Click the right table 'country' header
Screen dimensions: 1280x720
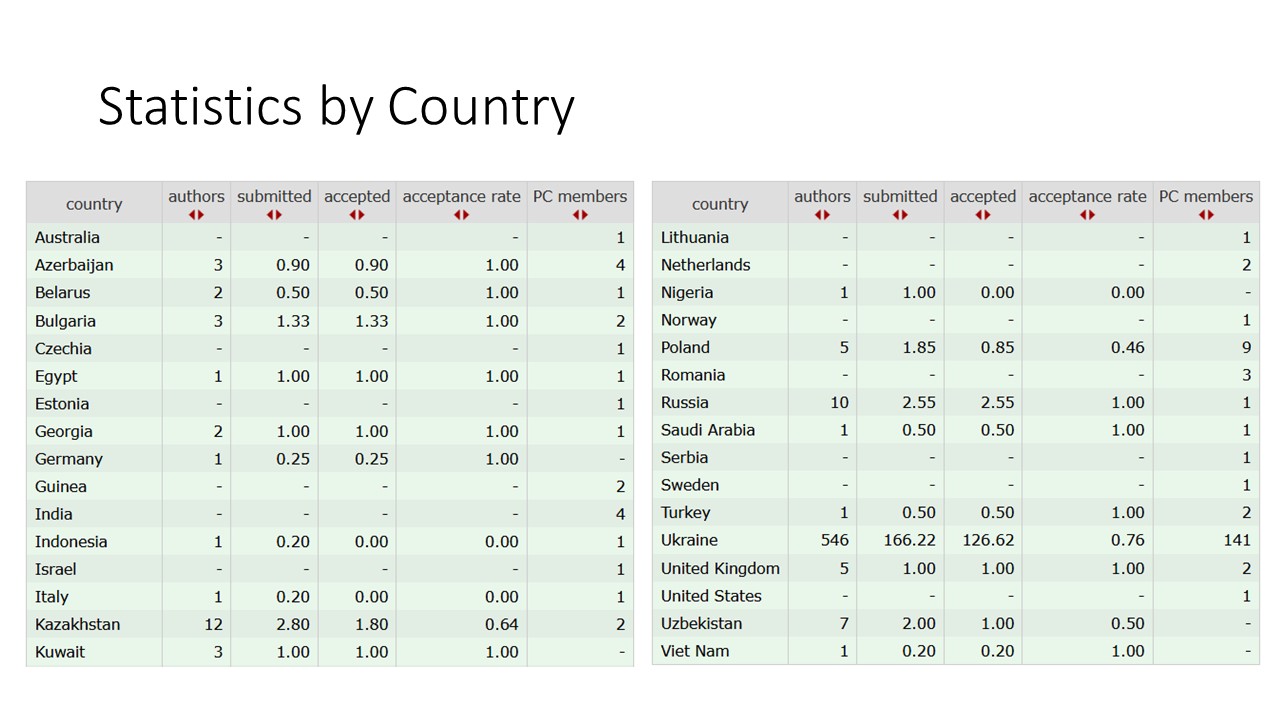pos(720,204)
